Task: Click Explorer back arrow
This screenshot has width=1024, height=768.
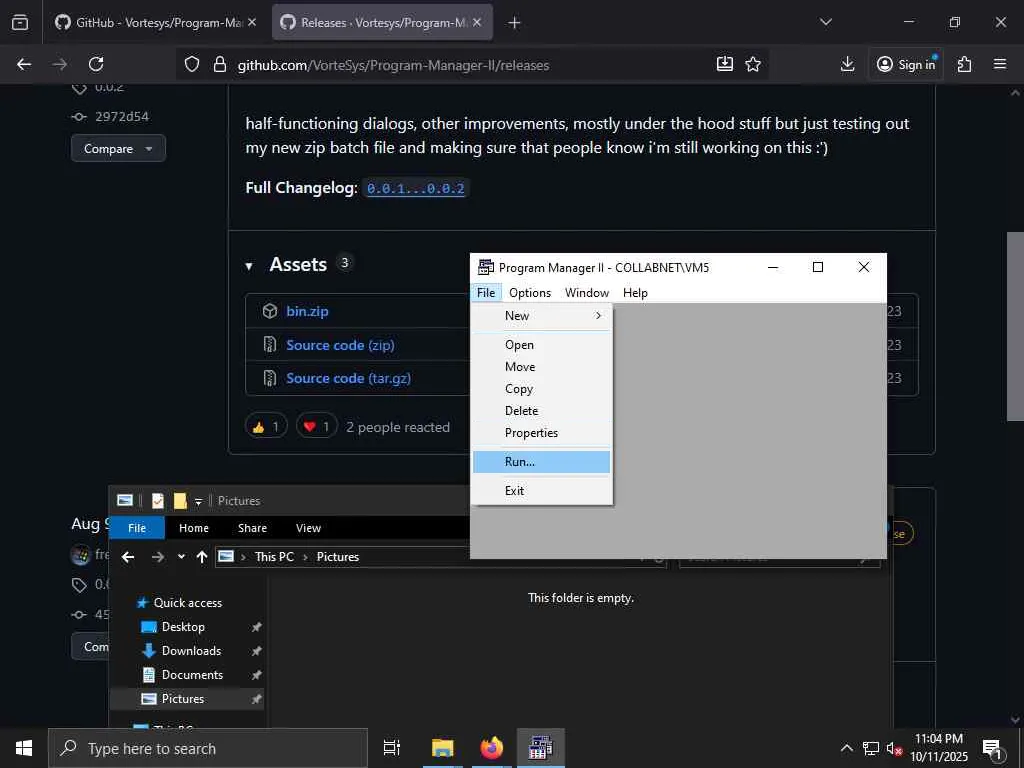Action: 128,557
